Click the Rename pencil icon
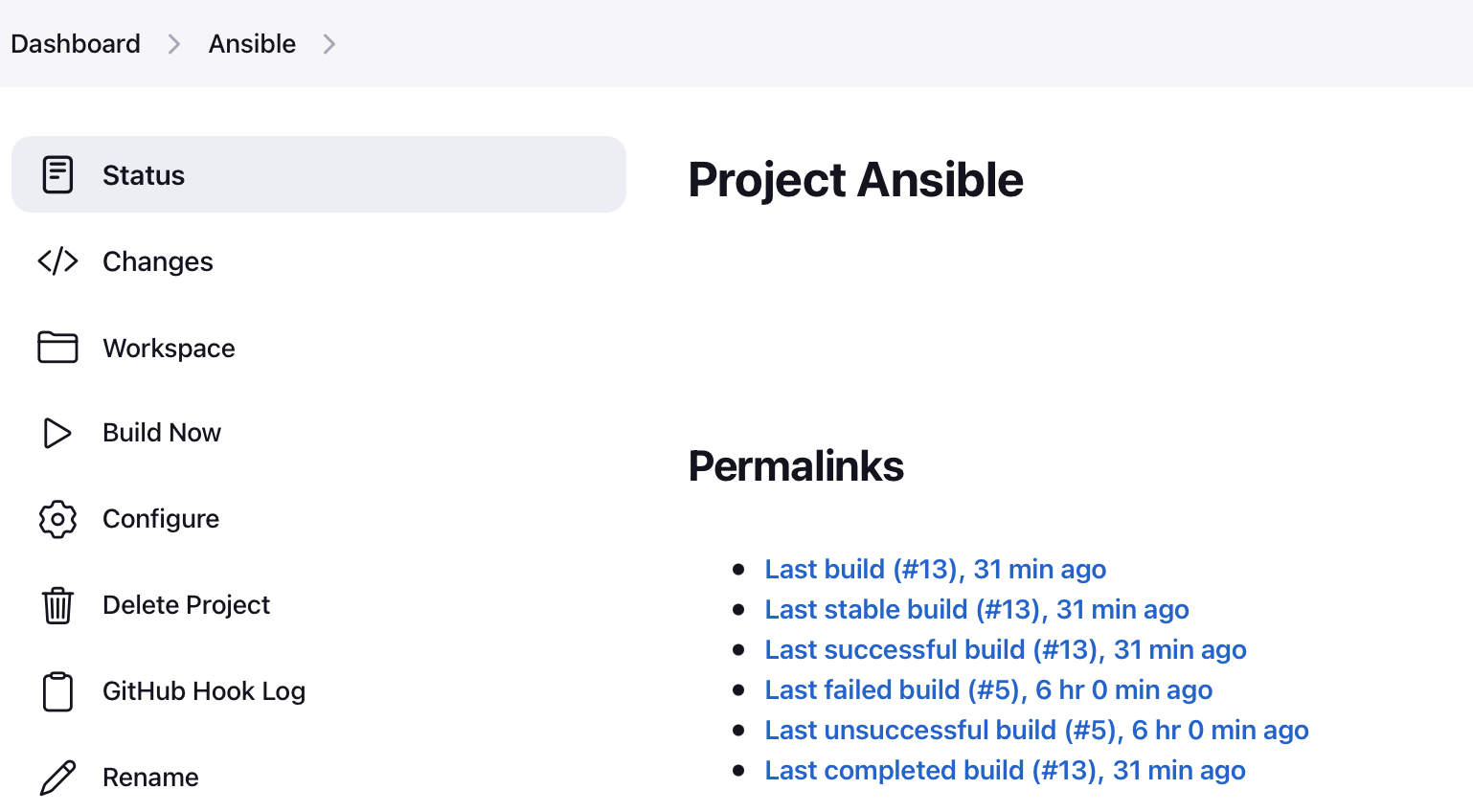The height and width of the screenshot is (812, 1473). coord(57,778)
